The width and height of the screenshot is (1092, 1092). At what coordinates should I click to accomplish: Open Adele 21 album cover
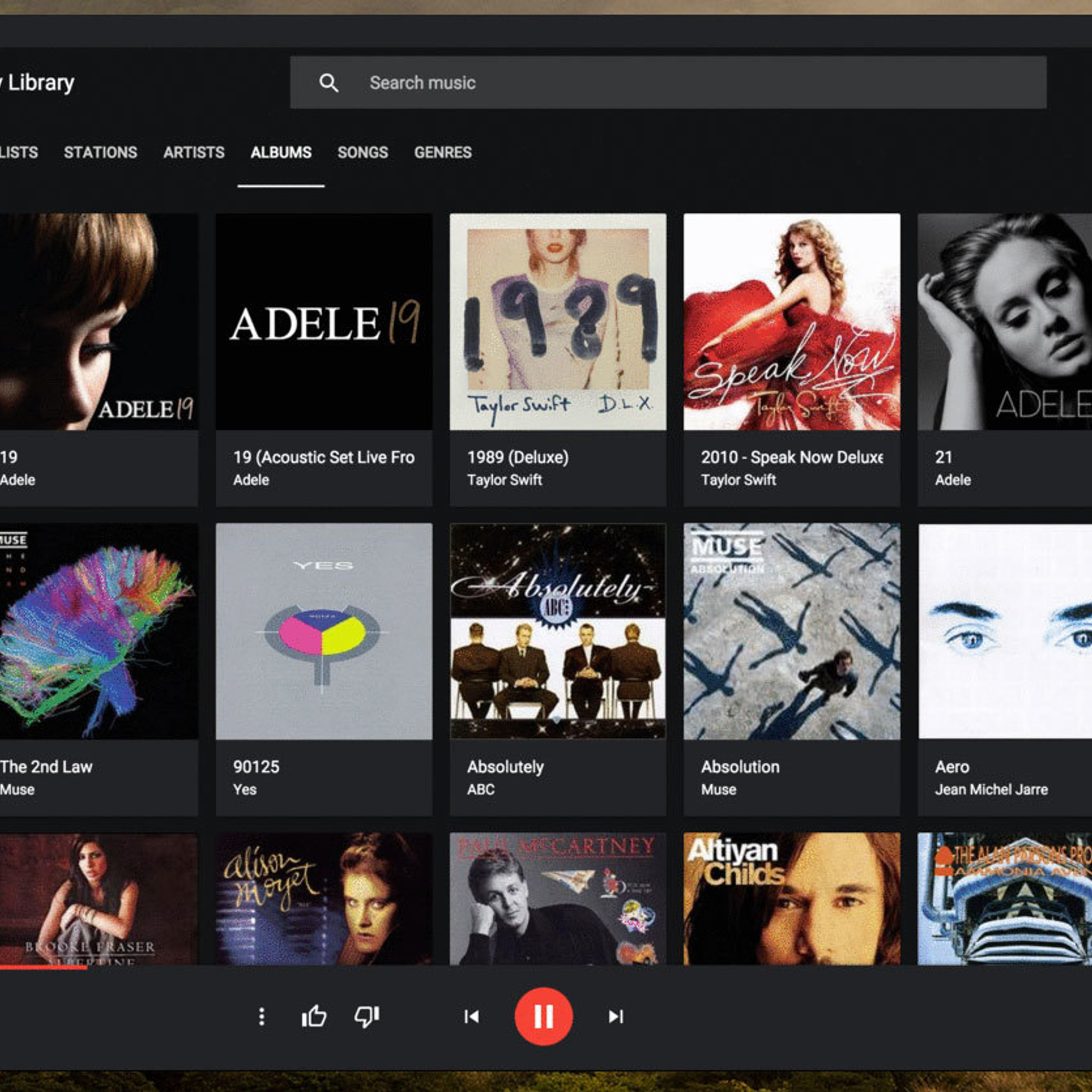1005,321
